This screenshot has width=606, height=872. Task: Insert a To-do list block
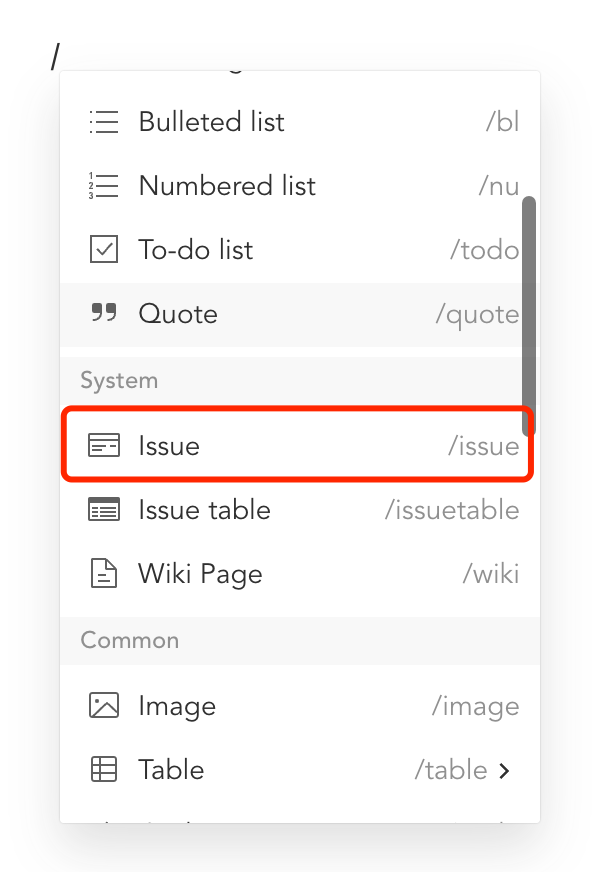coord(300,250)
